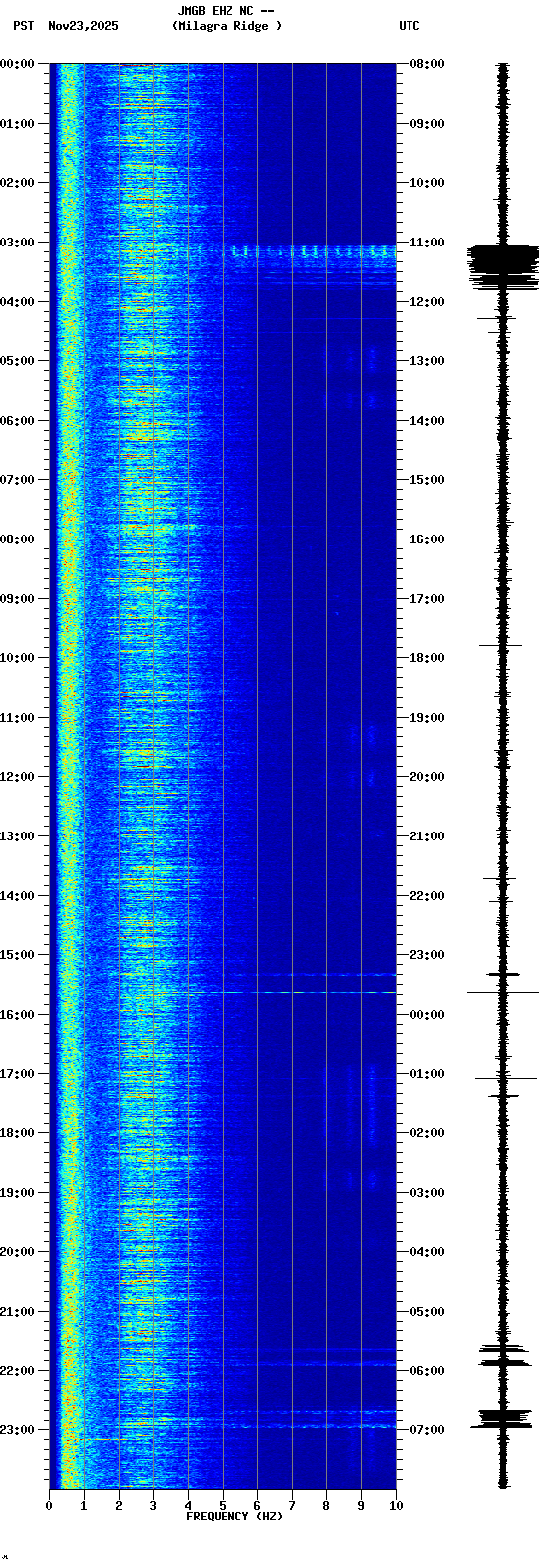
Task: Click the date text 'Nov23,2025'
Action: click(83, 26)
